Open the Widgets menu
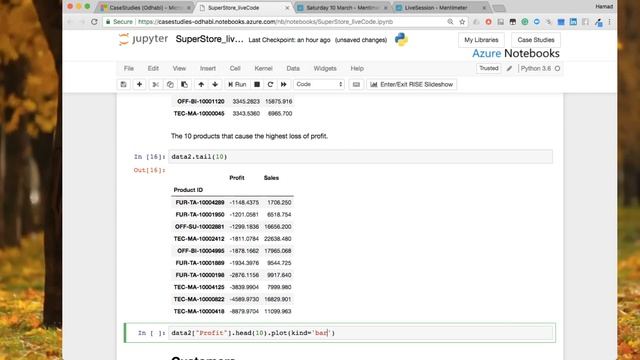The height and width of the screenshot is (360, 640). pyautogui.click(x=325, y=69)
